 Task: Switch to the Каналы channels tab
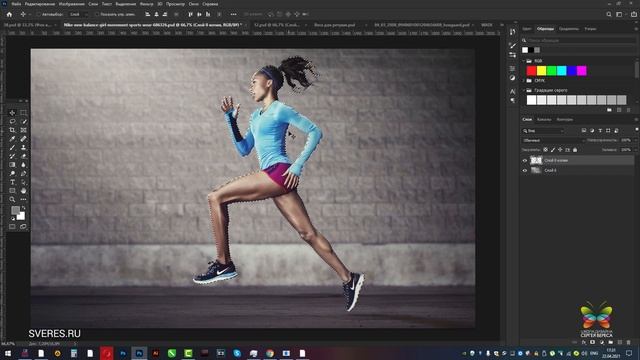(x=544, y=120)
